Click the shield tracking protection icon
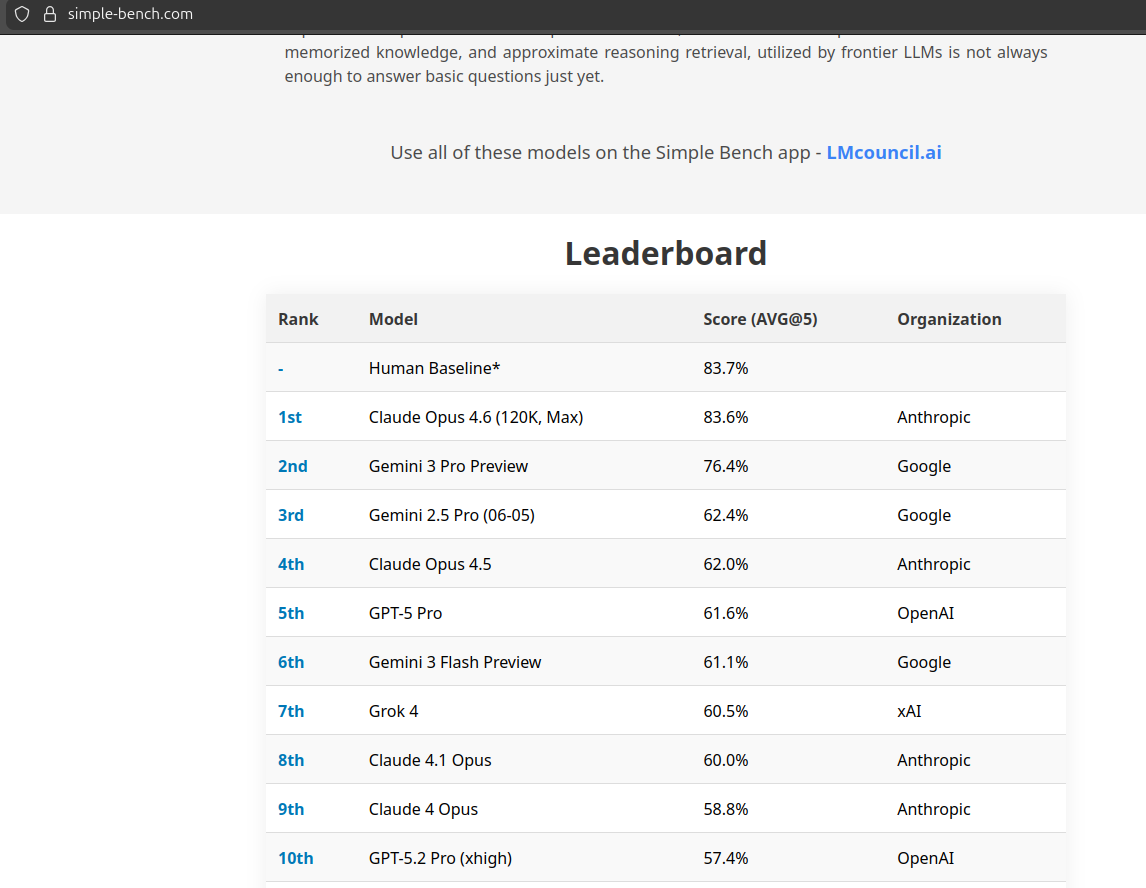This screenshot has width=1146, height=888. pyautogui.click(x=22, y=14)
